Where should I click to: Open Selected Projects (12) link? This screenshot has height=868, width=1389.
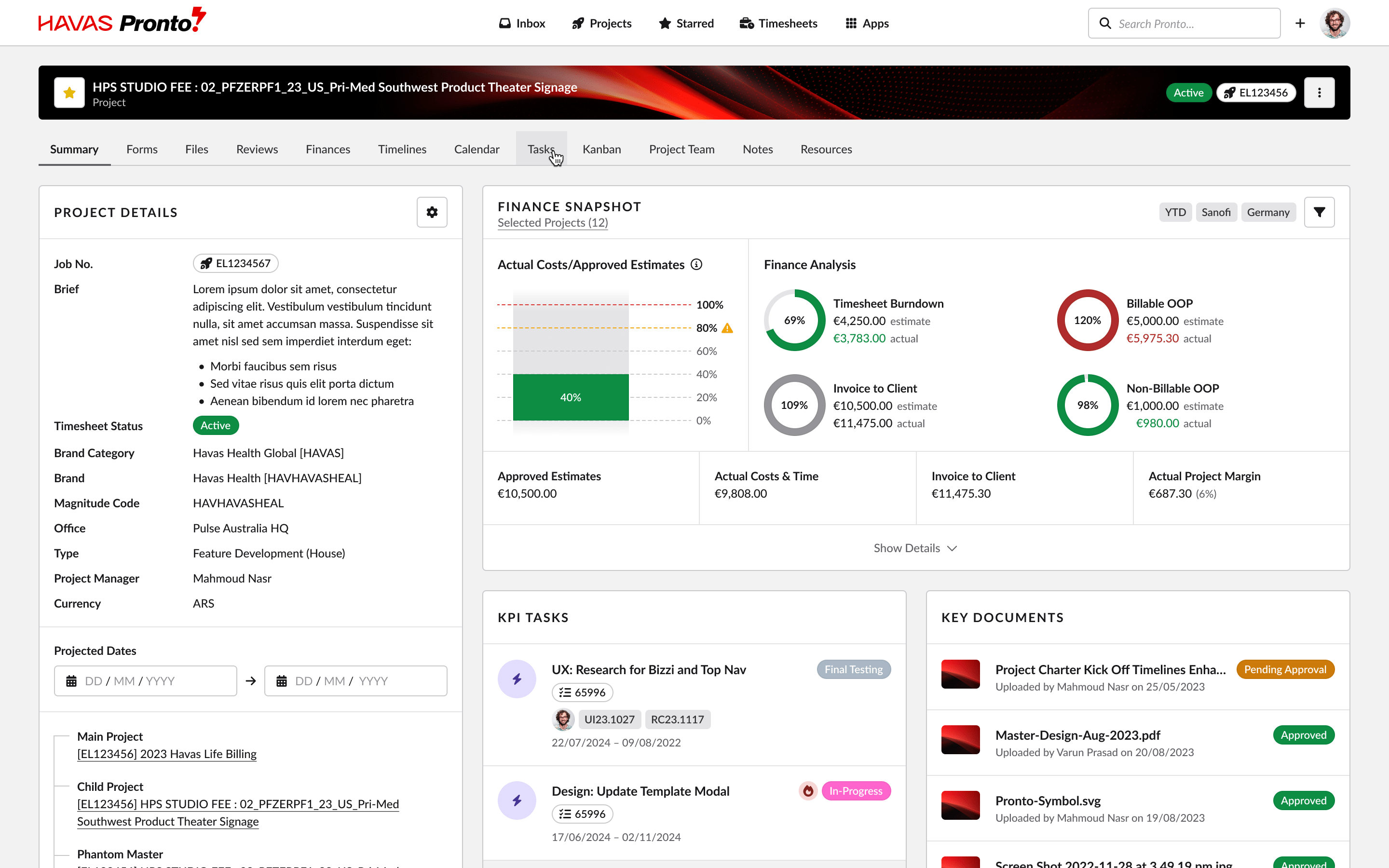552,223
